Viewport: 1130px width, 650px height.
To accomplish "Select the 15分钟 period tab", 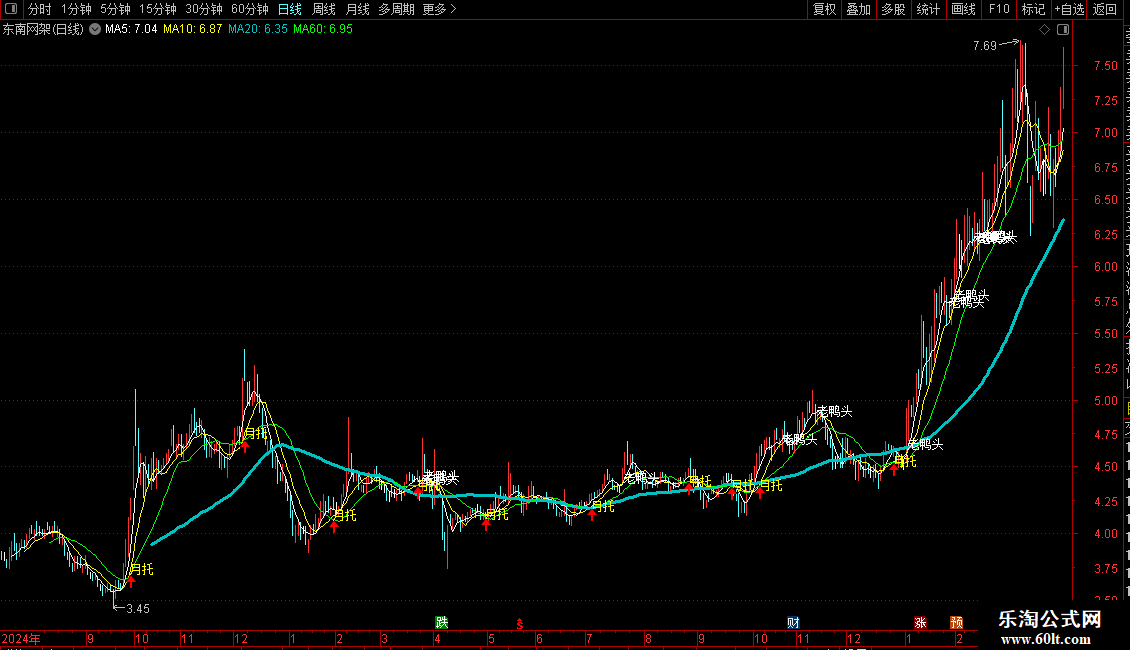I will tap(158, 9).
